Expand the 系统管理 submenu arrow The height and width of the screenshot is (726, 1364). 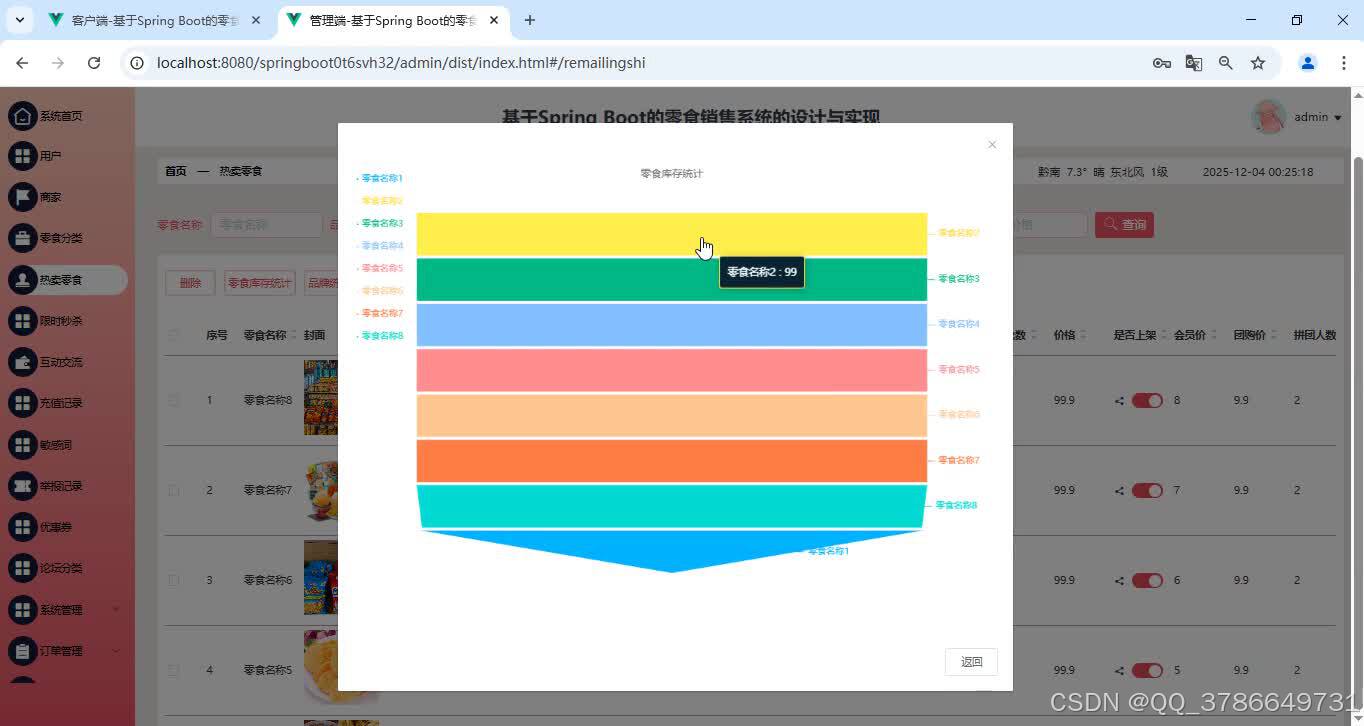(x=116, y=610)
